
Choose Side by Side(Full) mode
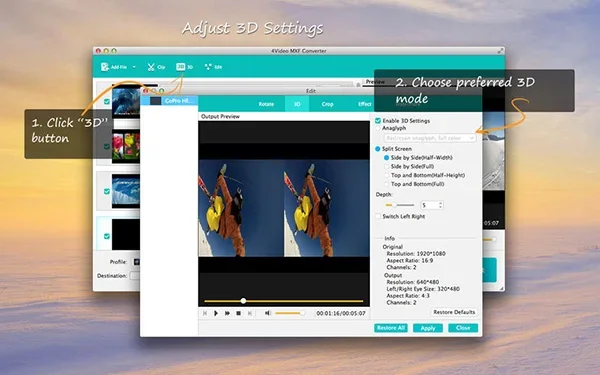click(386, 166)
